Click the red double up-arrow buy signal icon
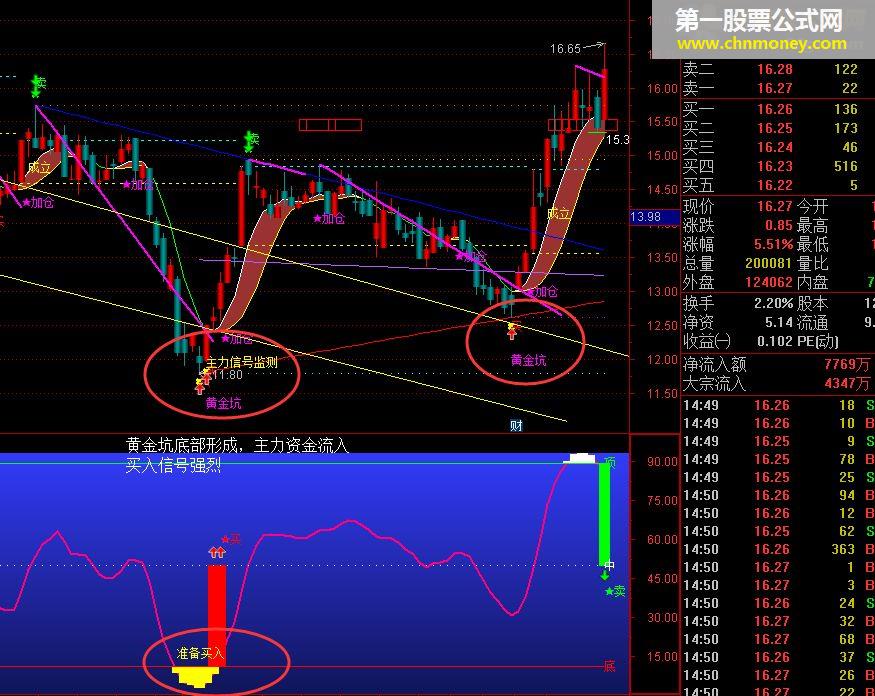The width and height of the screenshot is (875, 696). tap(217, 553)
